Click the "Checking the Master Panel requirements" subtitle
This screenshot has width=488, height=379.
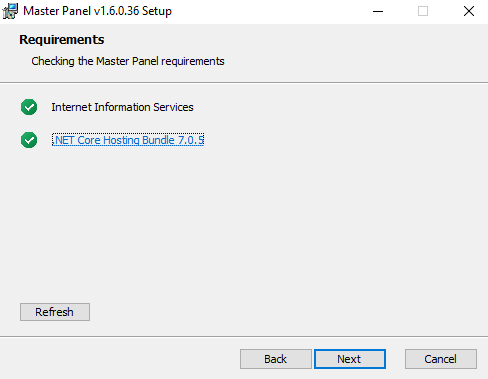128,61
